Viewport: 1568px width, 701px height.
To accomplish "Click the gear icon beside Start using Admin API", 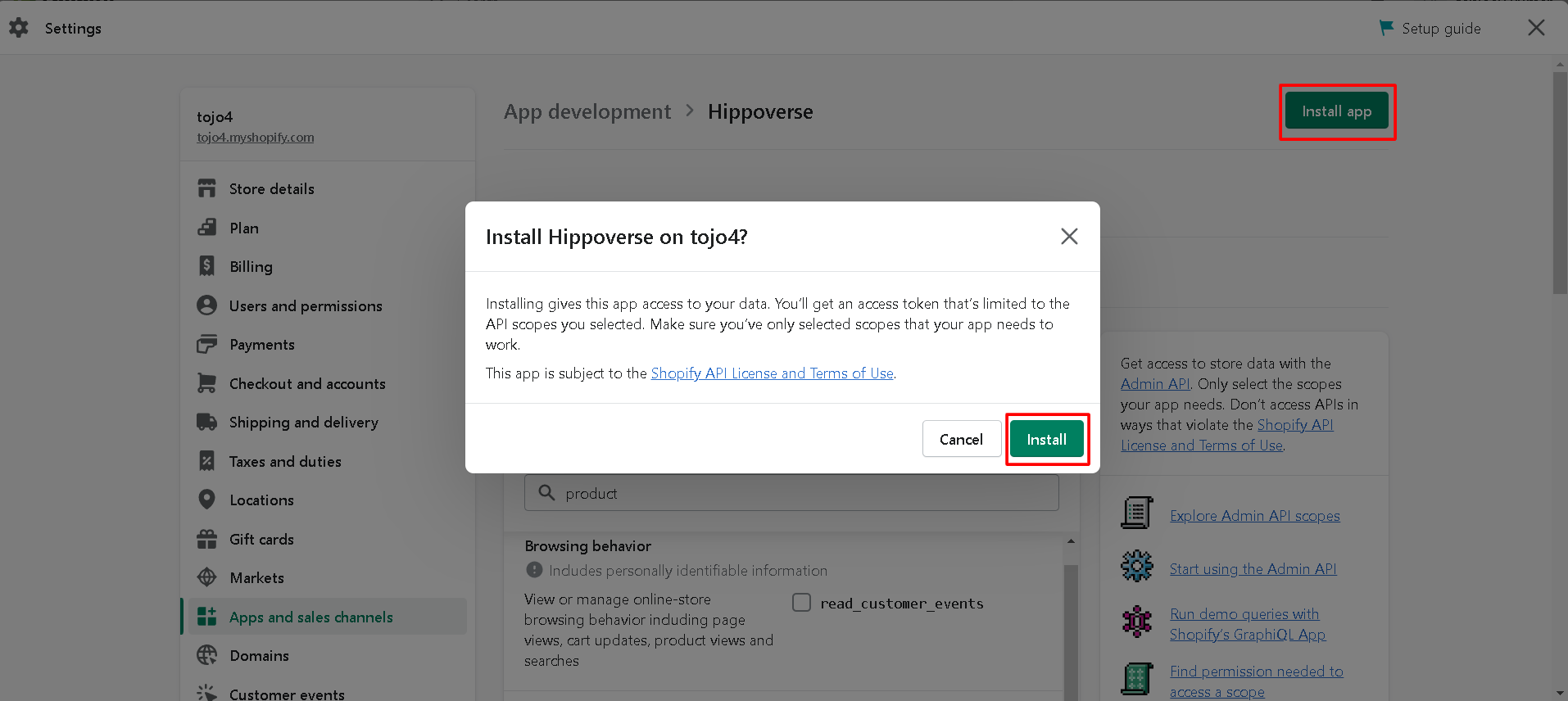I will point(1137,566).
